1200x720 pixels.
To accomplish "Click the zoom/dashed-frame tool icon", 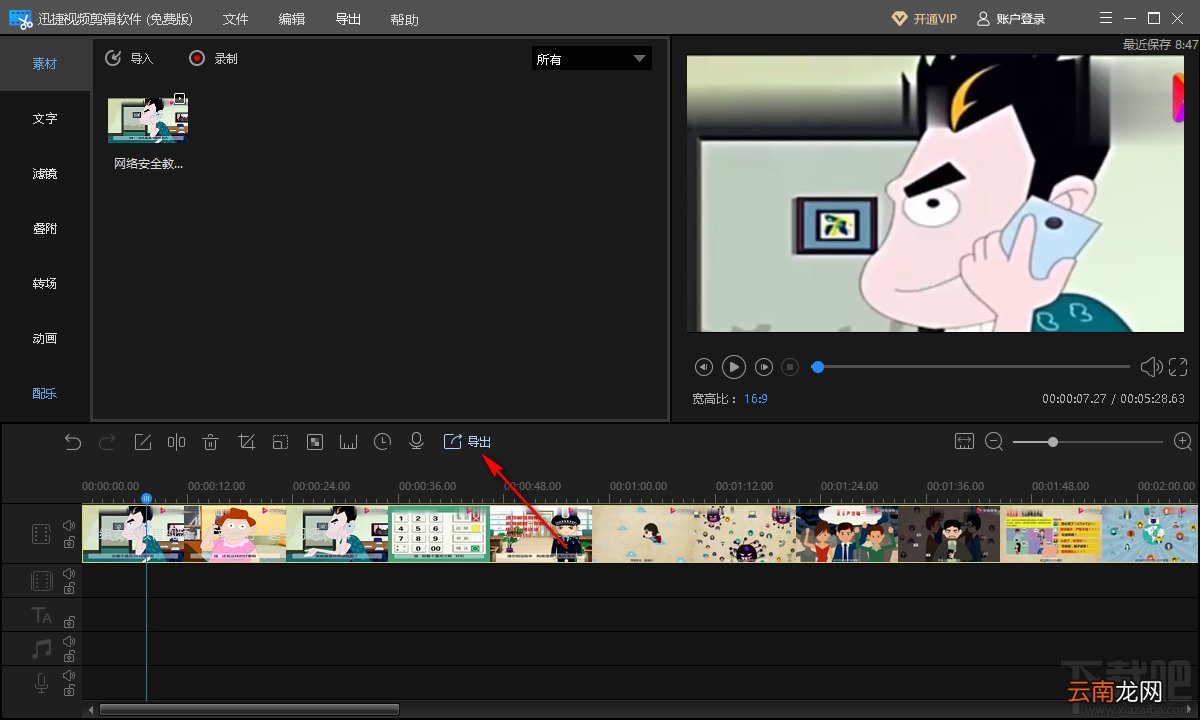I will point(280,442).
